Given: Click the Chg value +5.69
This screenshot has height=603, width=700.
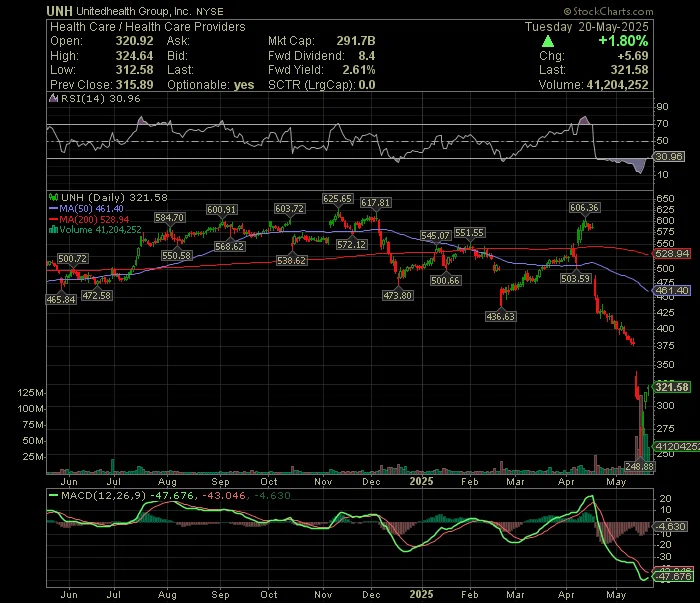Looking at the screenshot, I should coord(633,56).
